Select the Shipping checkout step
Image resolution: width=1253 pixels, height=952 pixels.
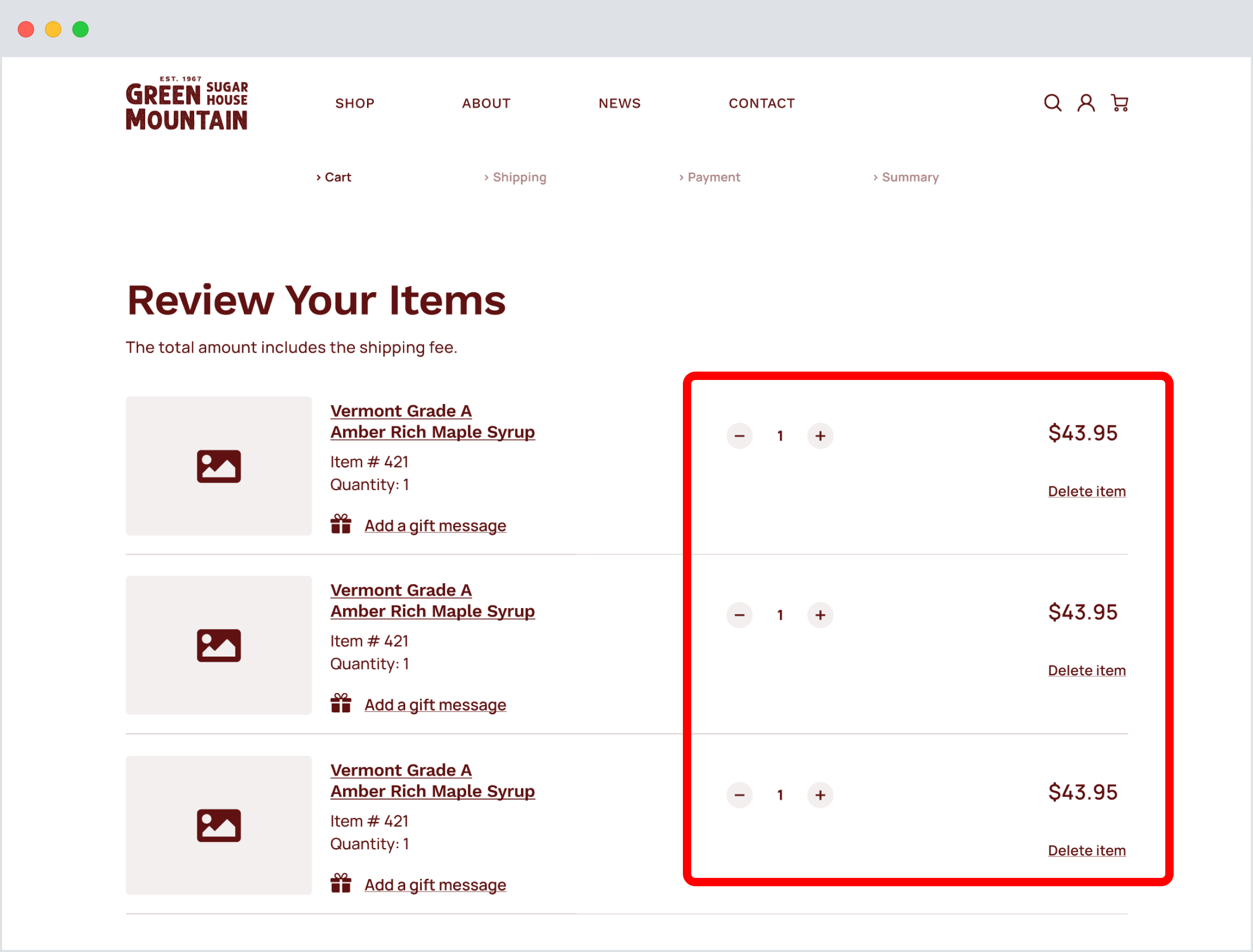coord(519,177)
